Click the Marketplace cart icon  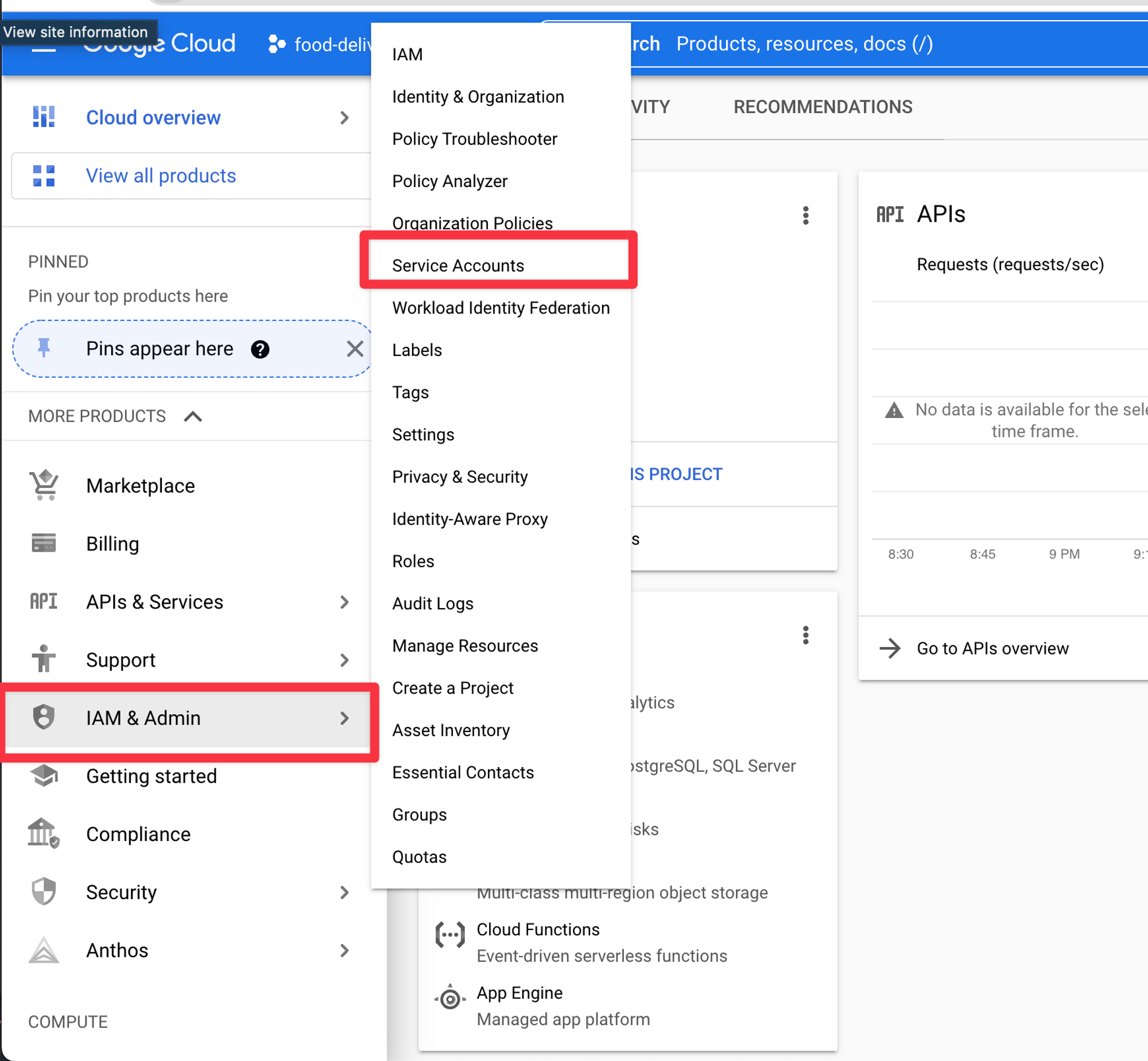tap(44, 485)
